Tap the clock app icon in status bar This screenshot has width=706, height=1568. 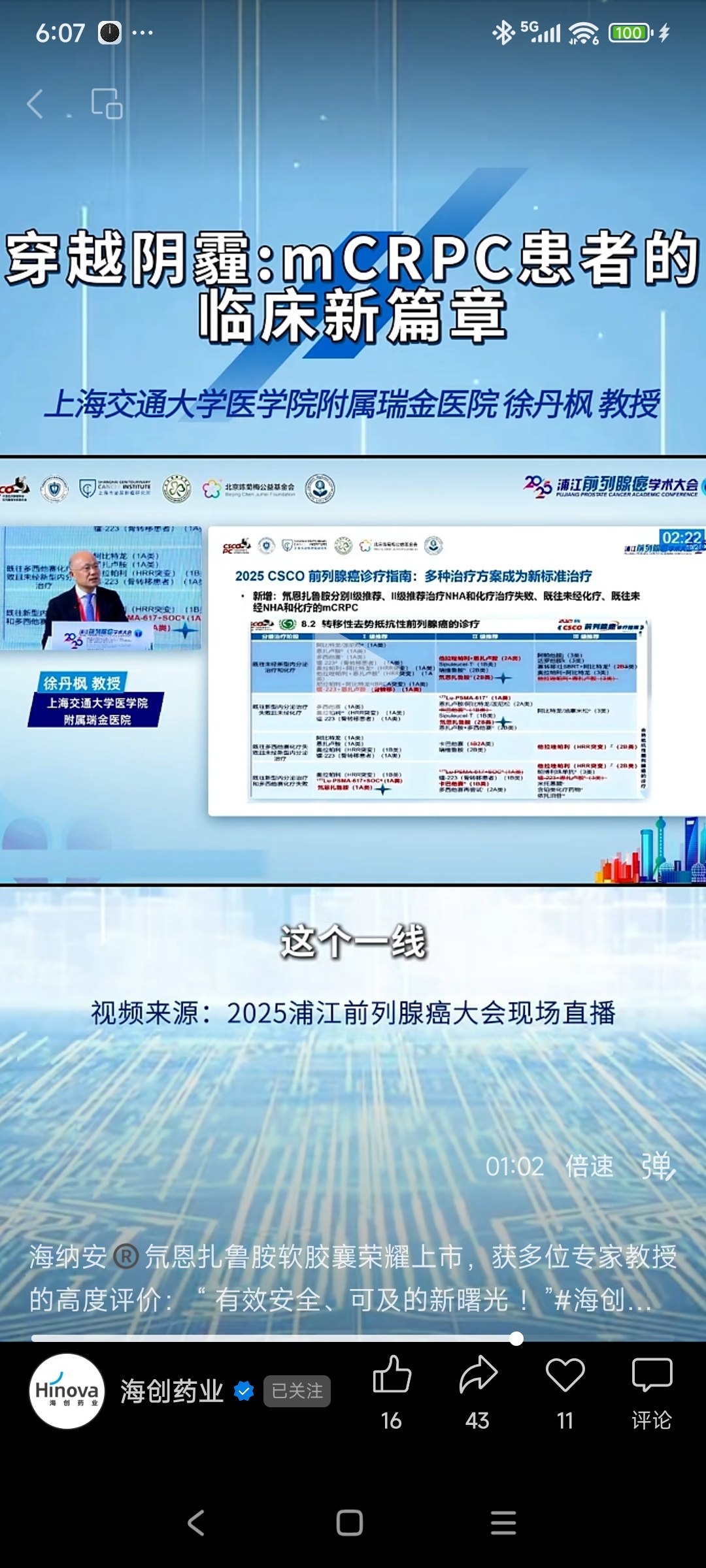[110, 33]
